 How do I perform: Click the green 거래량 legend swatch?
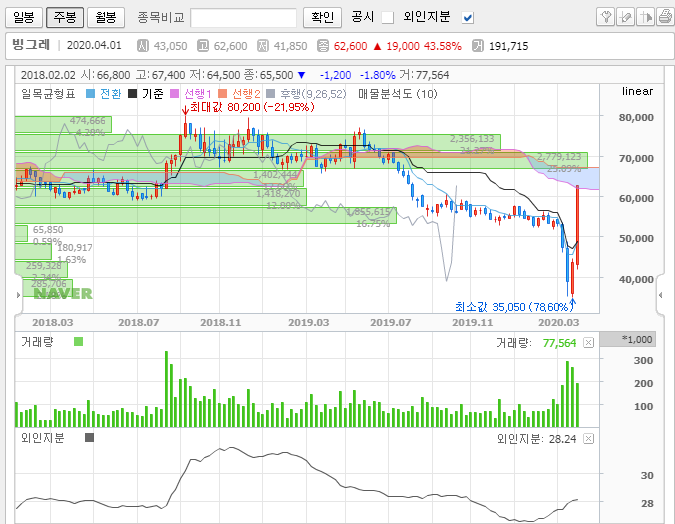[x=78, y=342]
